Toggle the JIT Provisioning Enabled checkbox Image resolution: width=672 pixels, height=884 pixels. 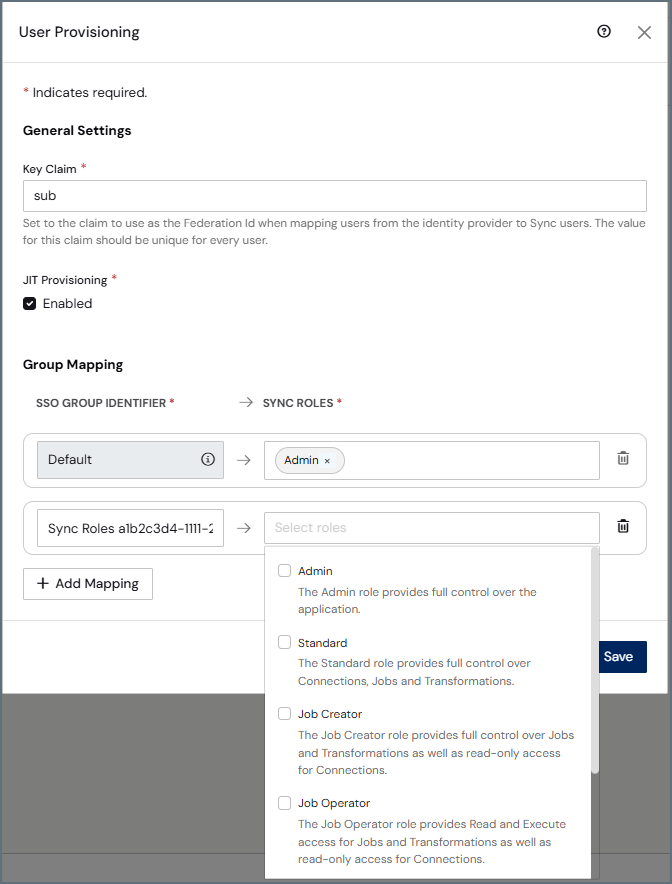(x=29, y=304)
